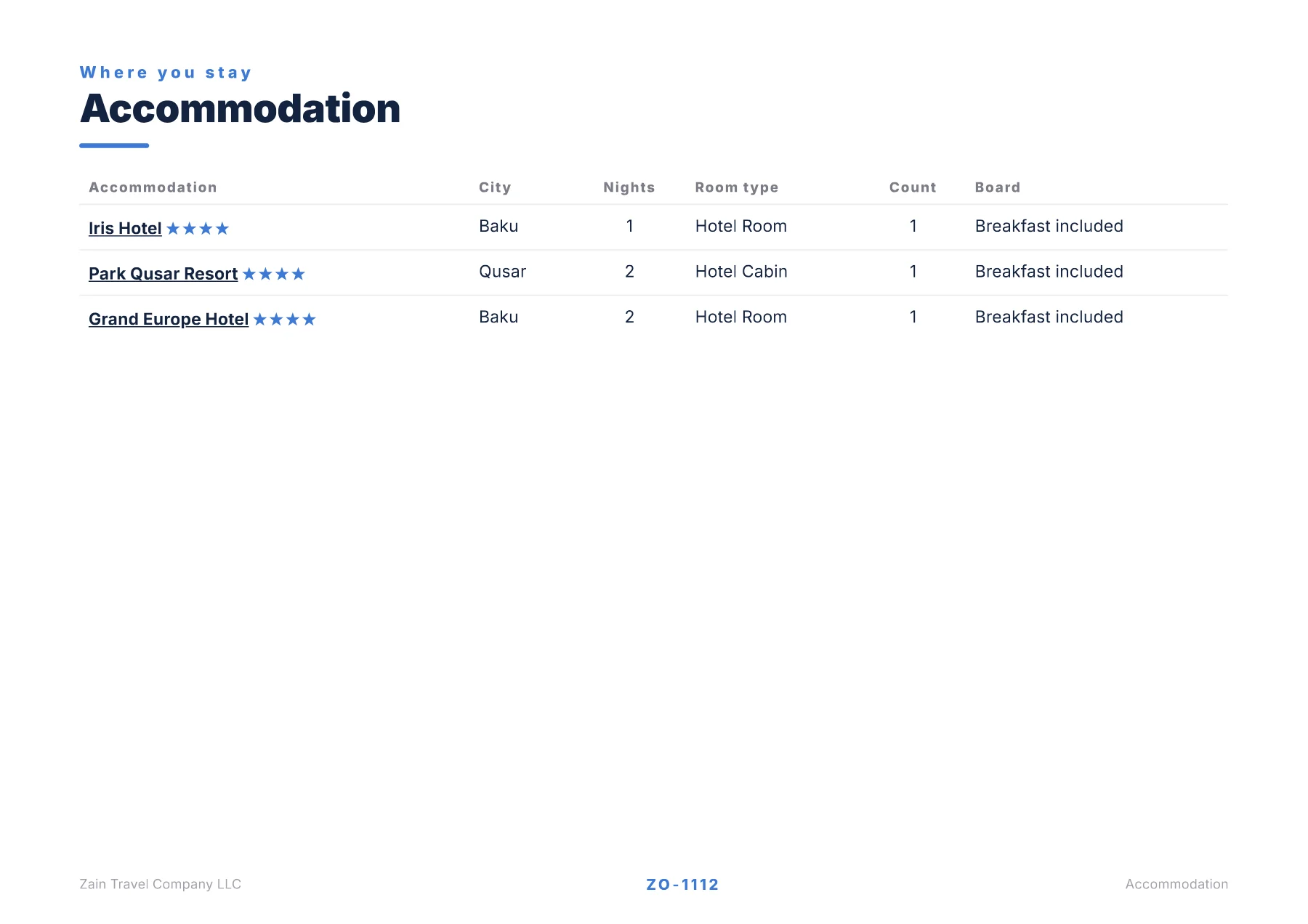The image size is (1308, 924).
Task: Select Hotel Room in Grand Europe Hotel row
Action: [741, 317]
